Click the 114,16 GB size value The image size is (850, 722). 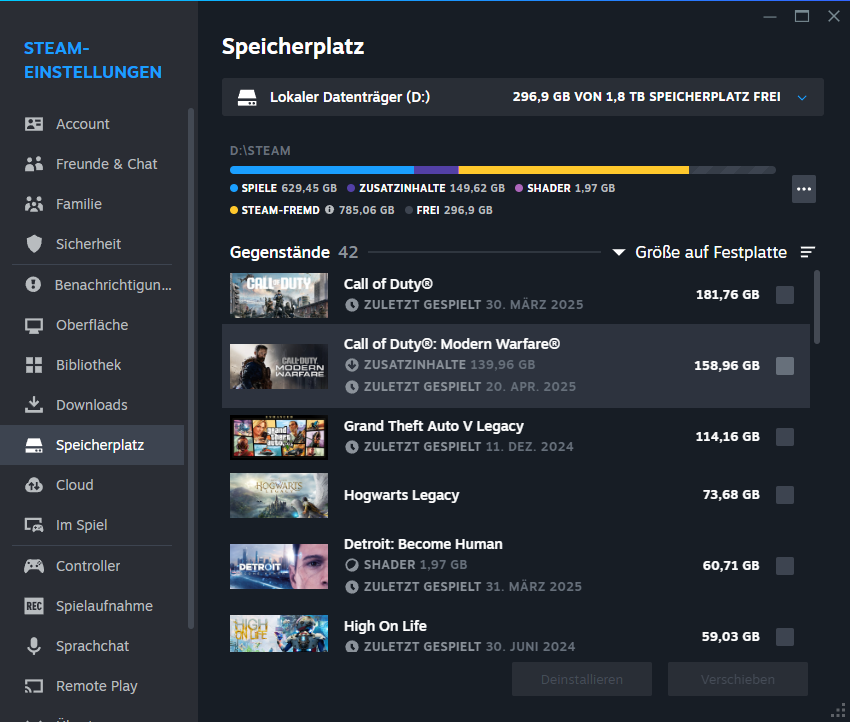click(727, 436)
